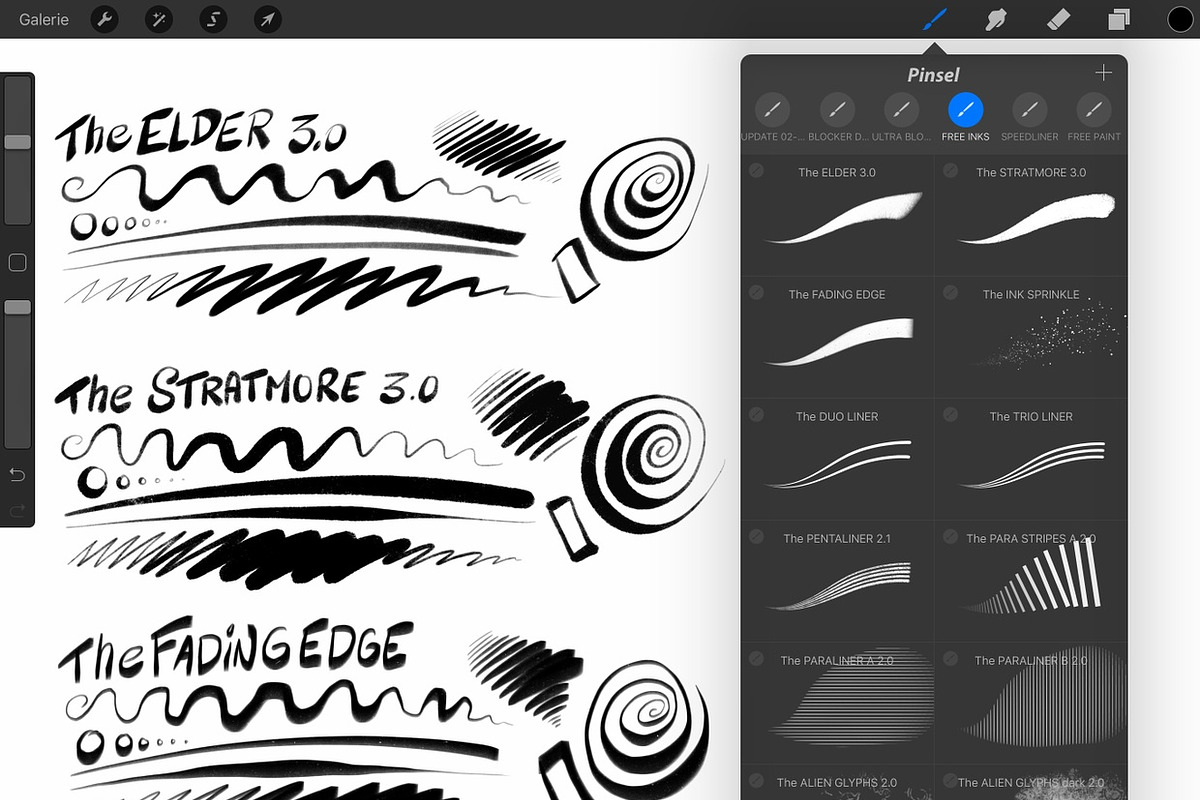1200x800 pixels.
Task: Tick the check circle on PARALINER A 2.0
Action: coord(756,658)
